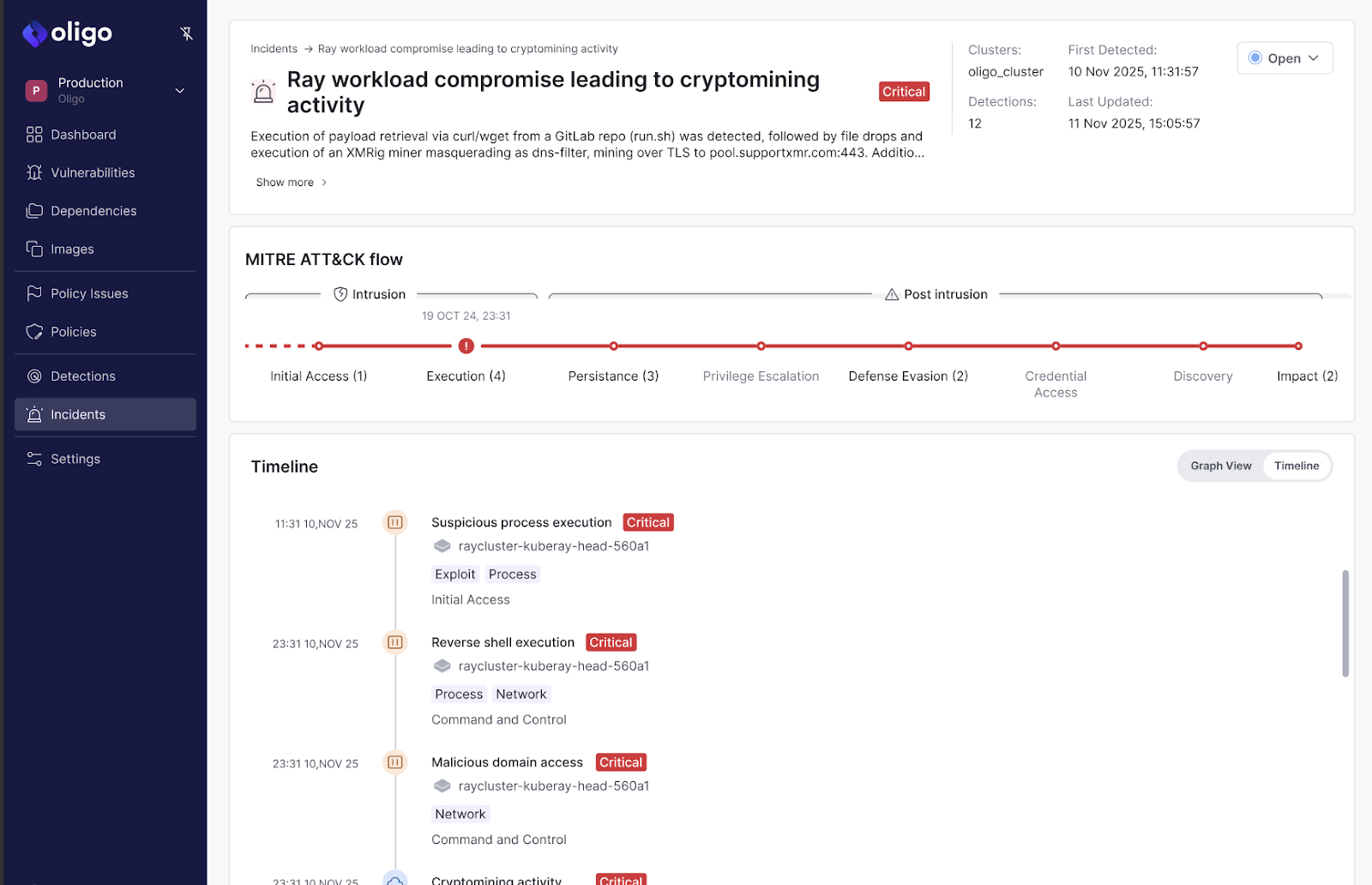Select the Persistance stage node
Image resolution: width=1372 pixels, height=885 pixels.
(614, 346)
